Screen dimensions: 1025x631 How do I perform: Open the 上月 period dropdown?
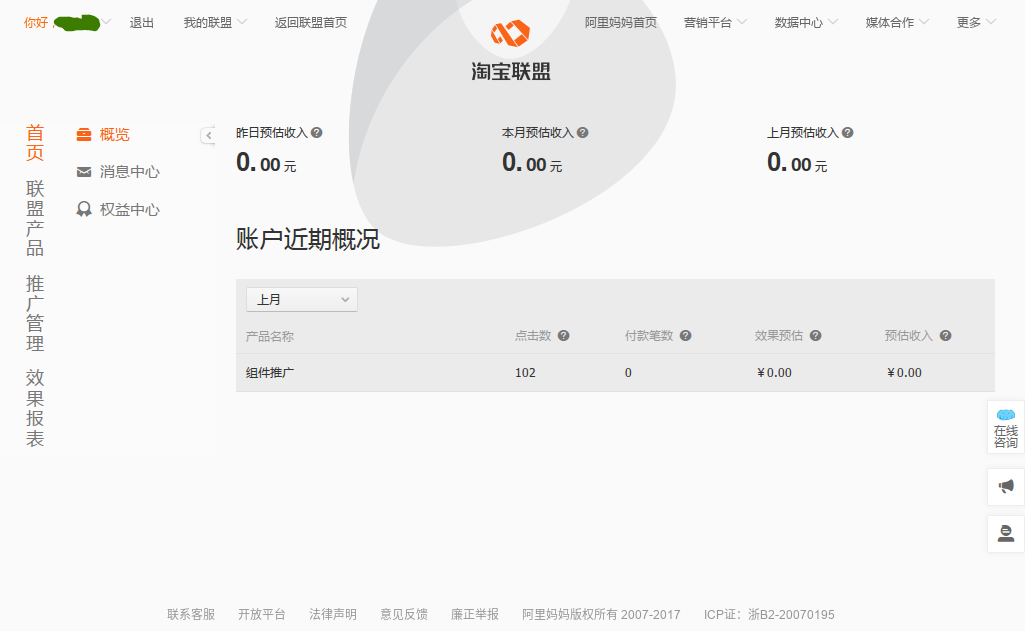(x=302, y=299)
